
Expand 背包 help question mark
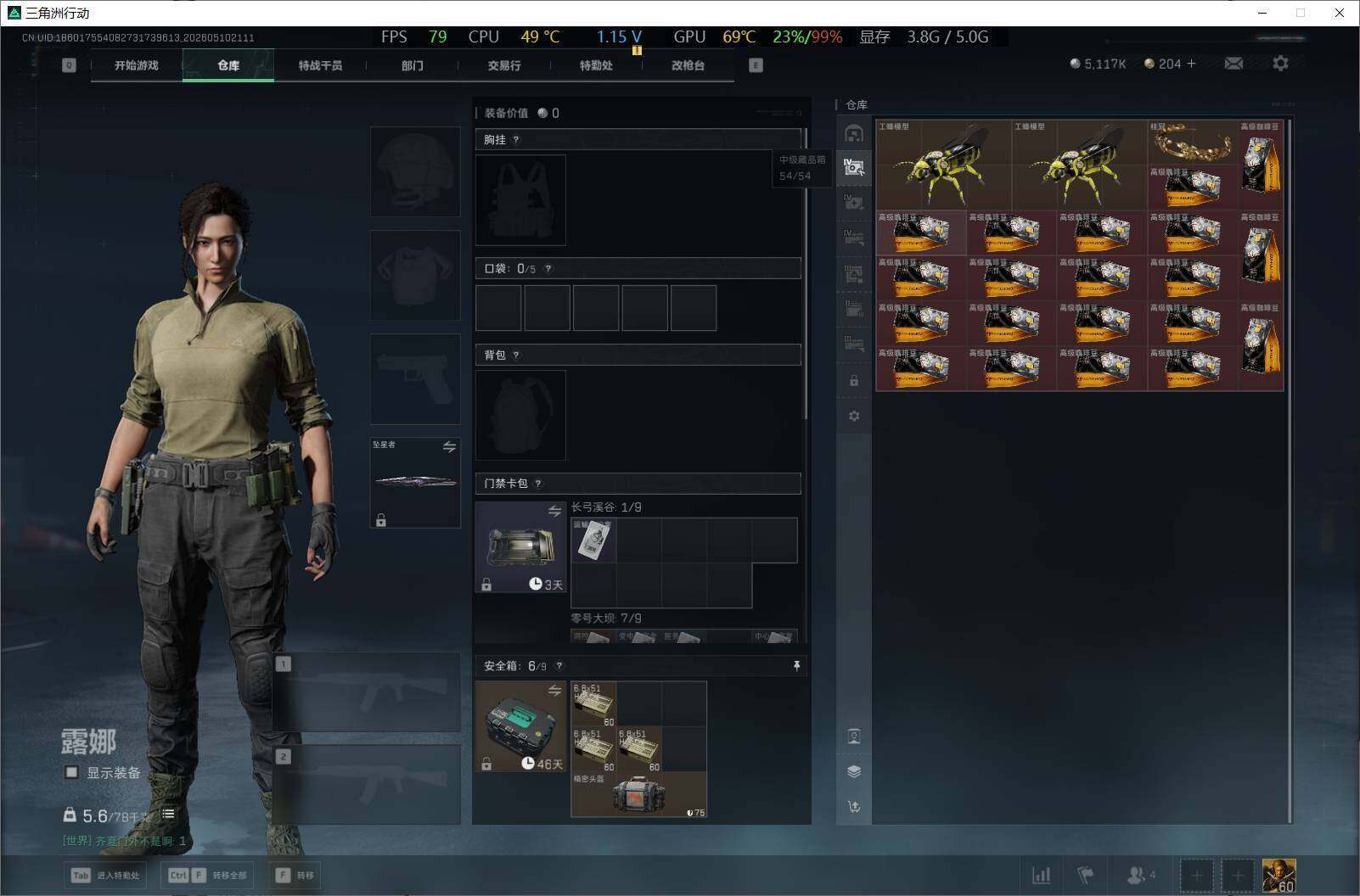[516, 356]
